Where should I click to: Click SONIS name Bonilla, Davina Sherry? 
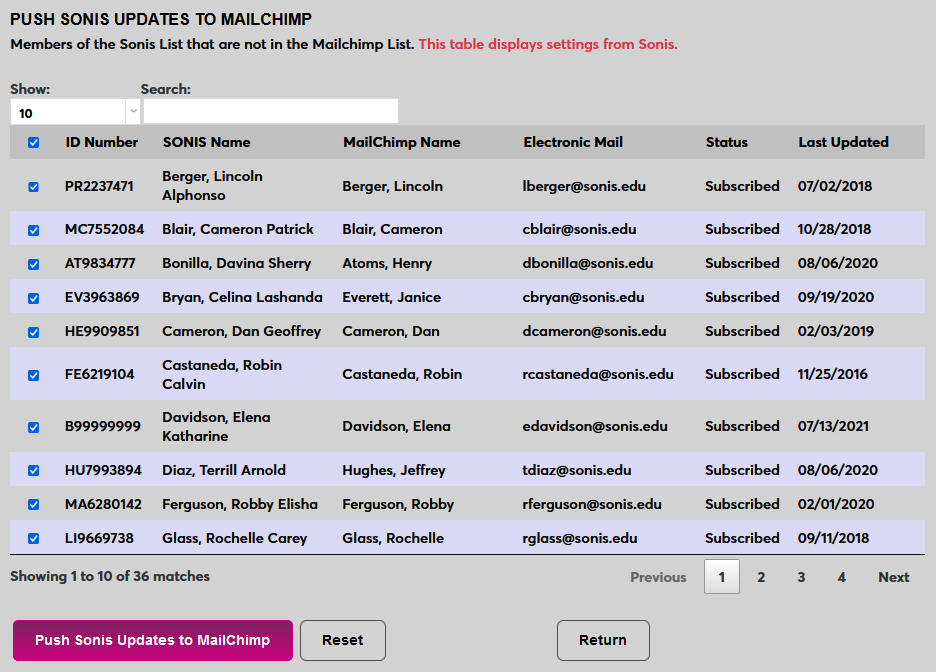click(236, 263)
